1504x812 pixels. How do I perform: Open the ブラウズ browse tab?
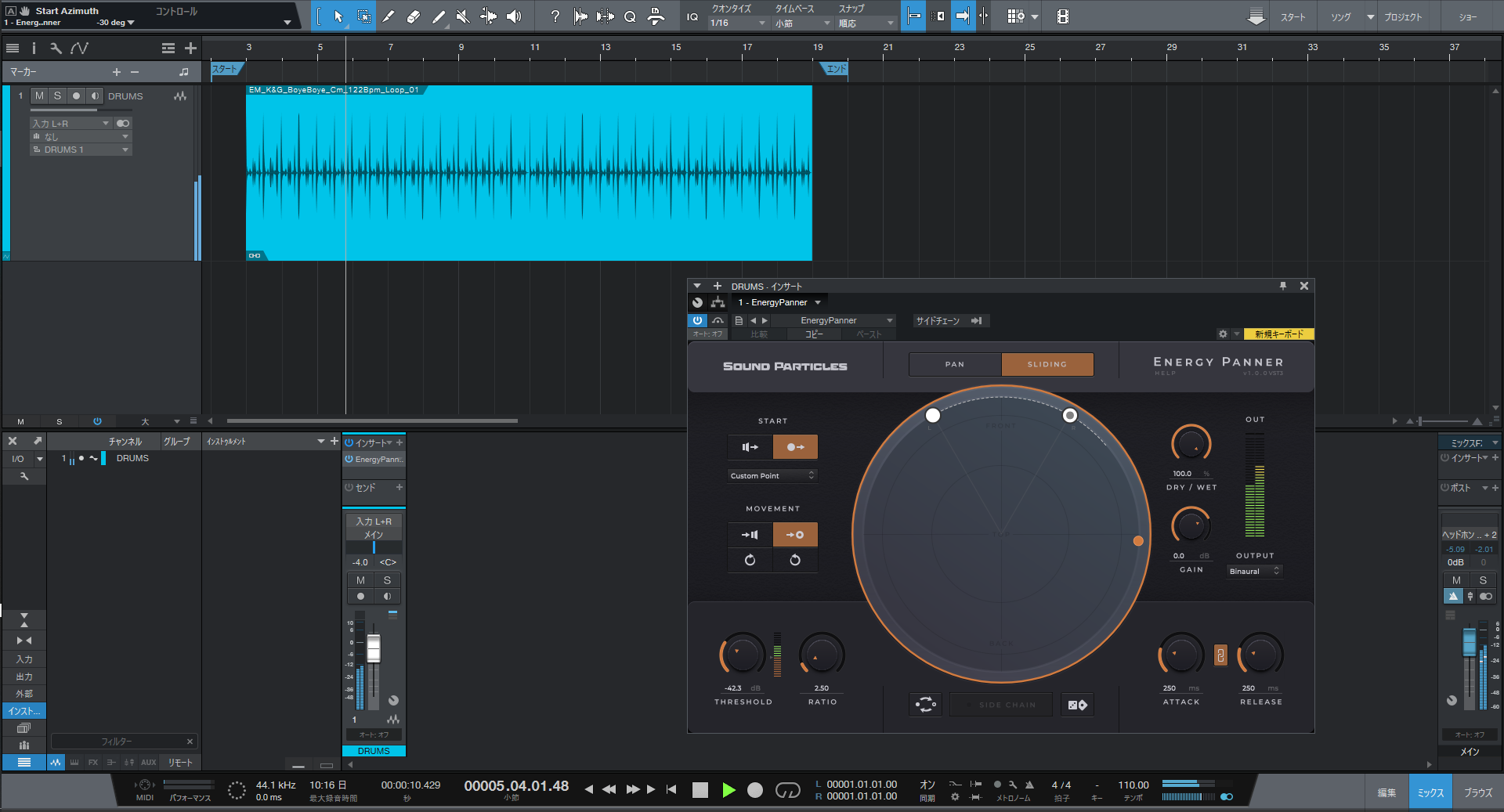pos(1478,792)
